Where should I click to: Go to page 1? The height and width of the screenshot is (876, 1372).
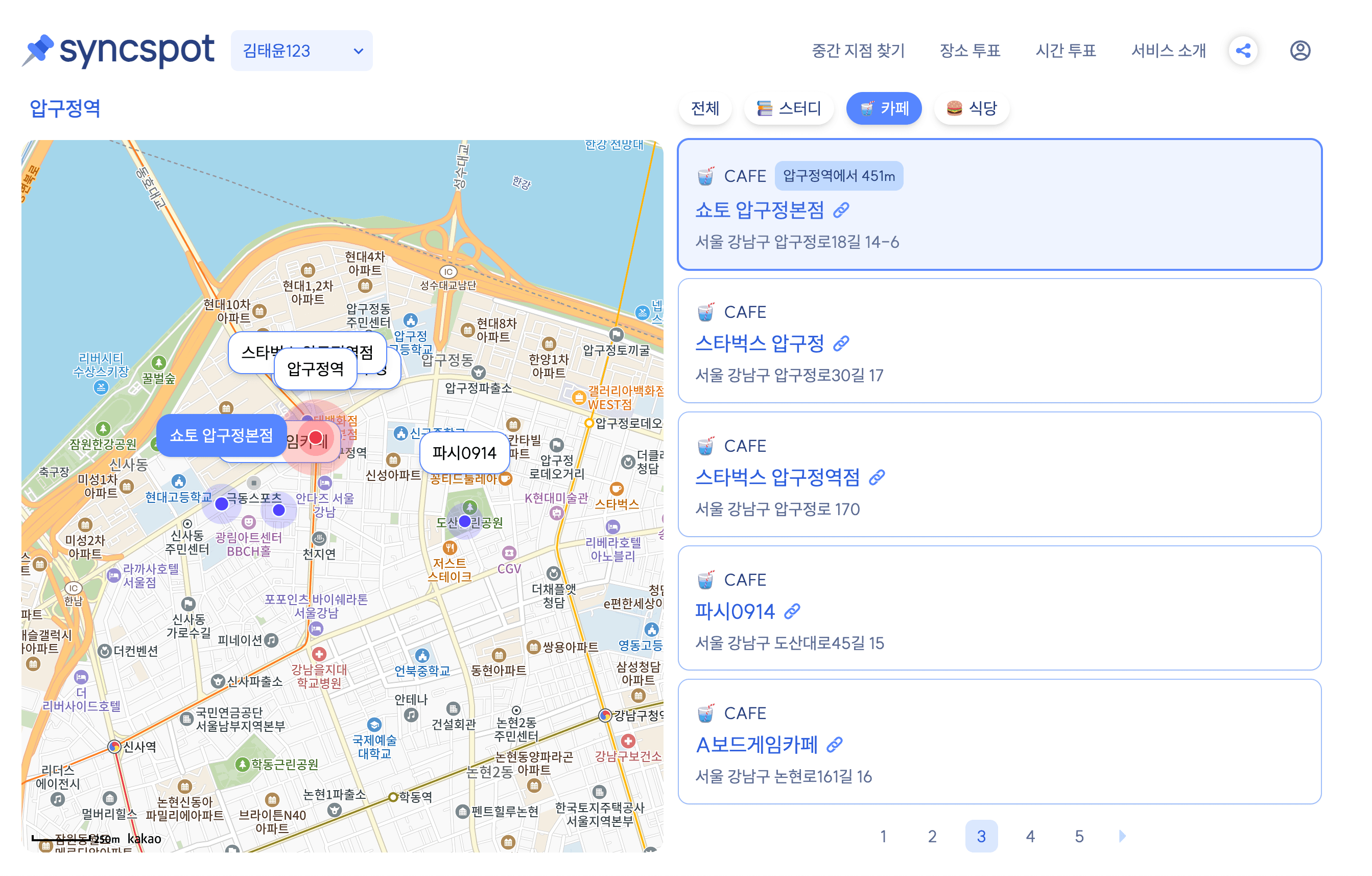pos(883,836)
